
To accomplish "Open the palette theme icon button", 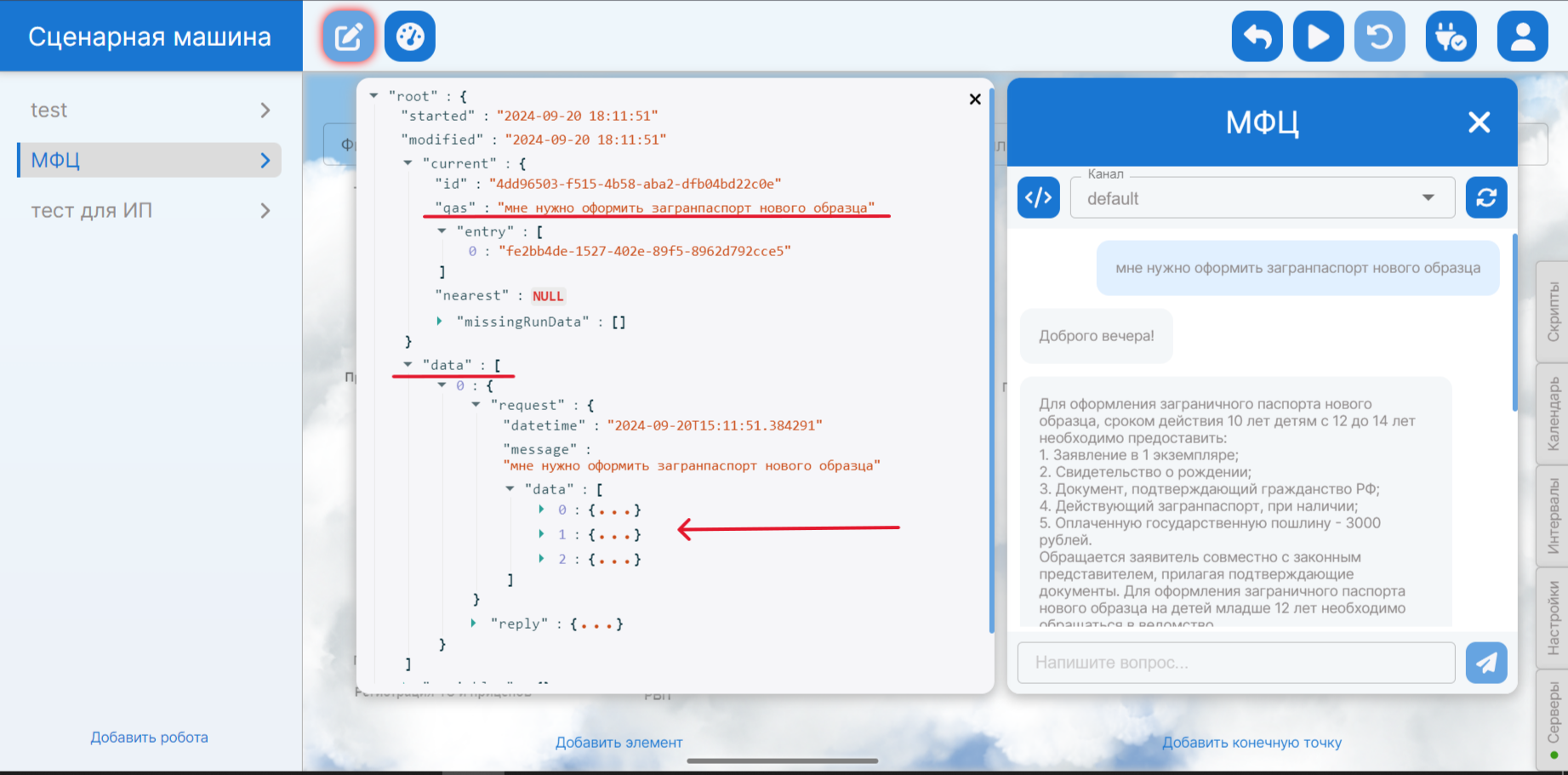I will (410, 37).
